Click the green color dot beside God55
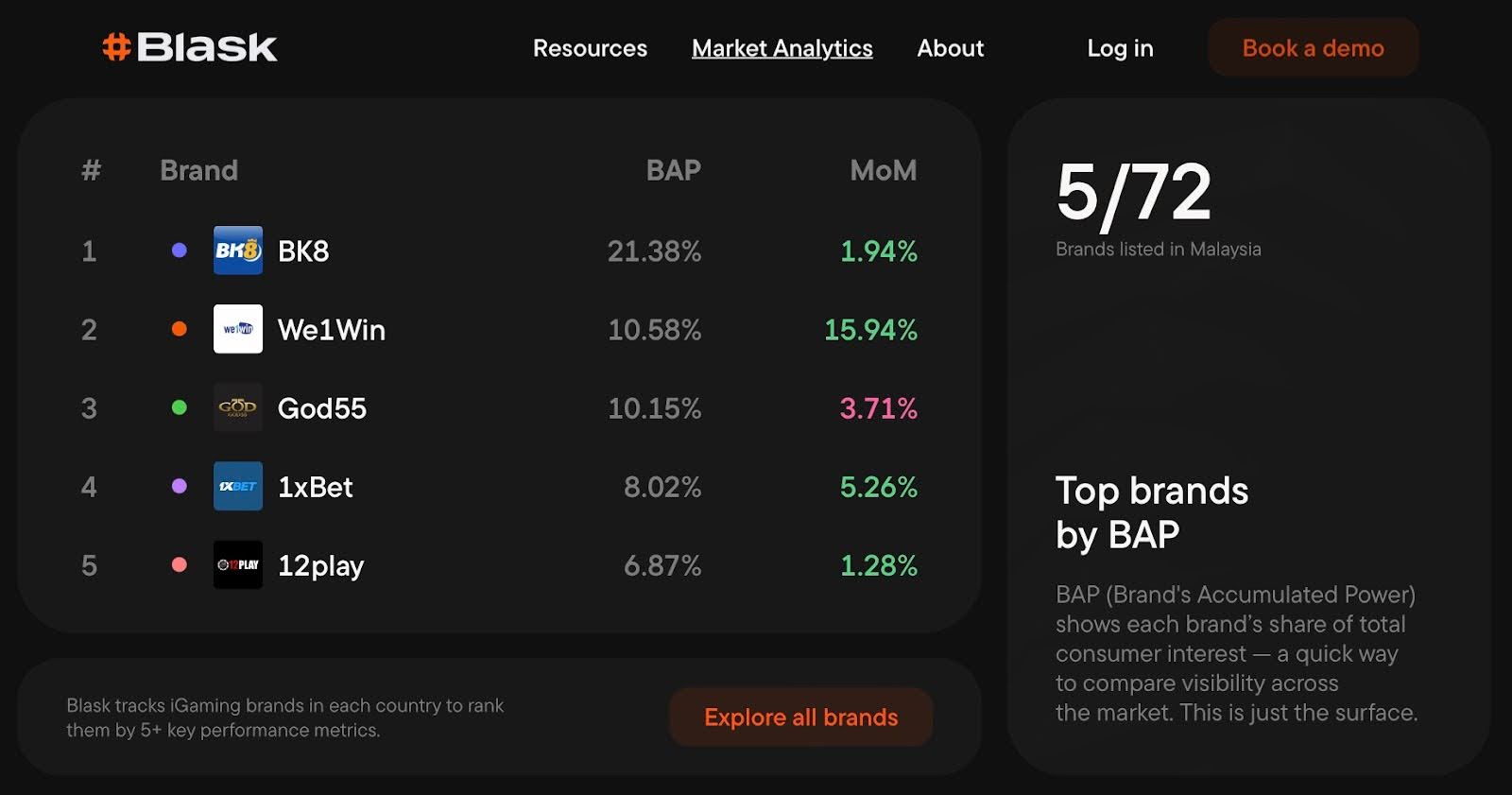The width and height of the screenshot is (1512, 795). [x=179, y=407]
